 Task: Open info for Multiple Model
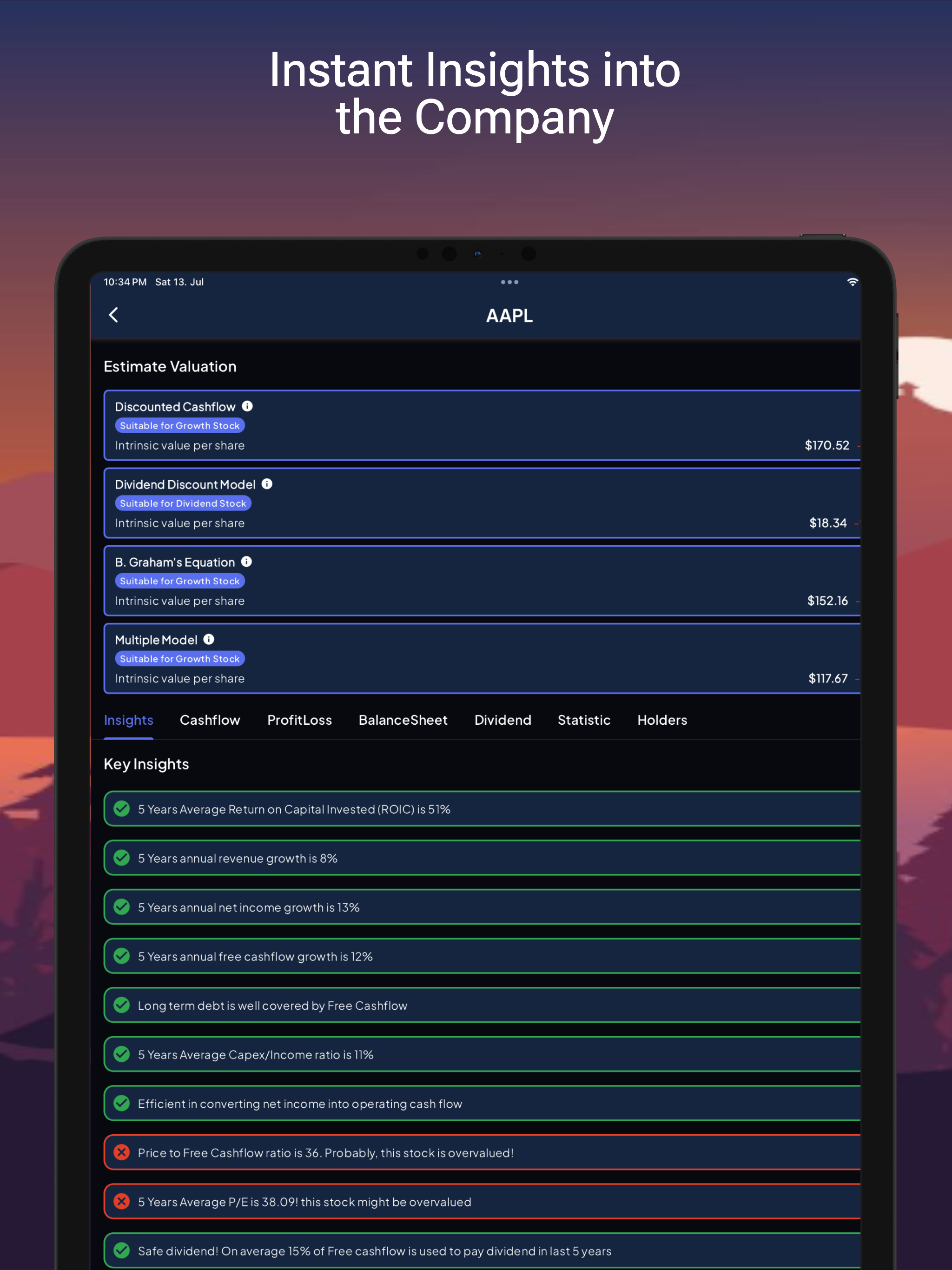(209, 639)
